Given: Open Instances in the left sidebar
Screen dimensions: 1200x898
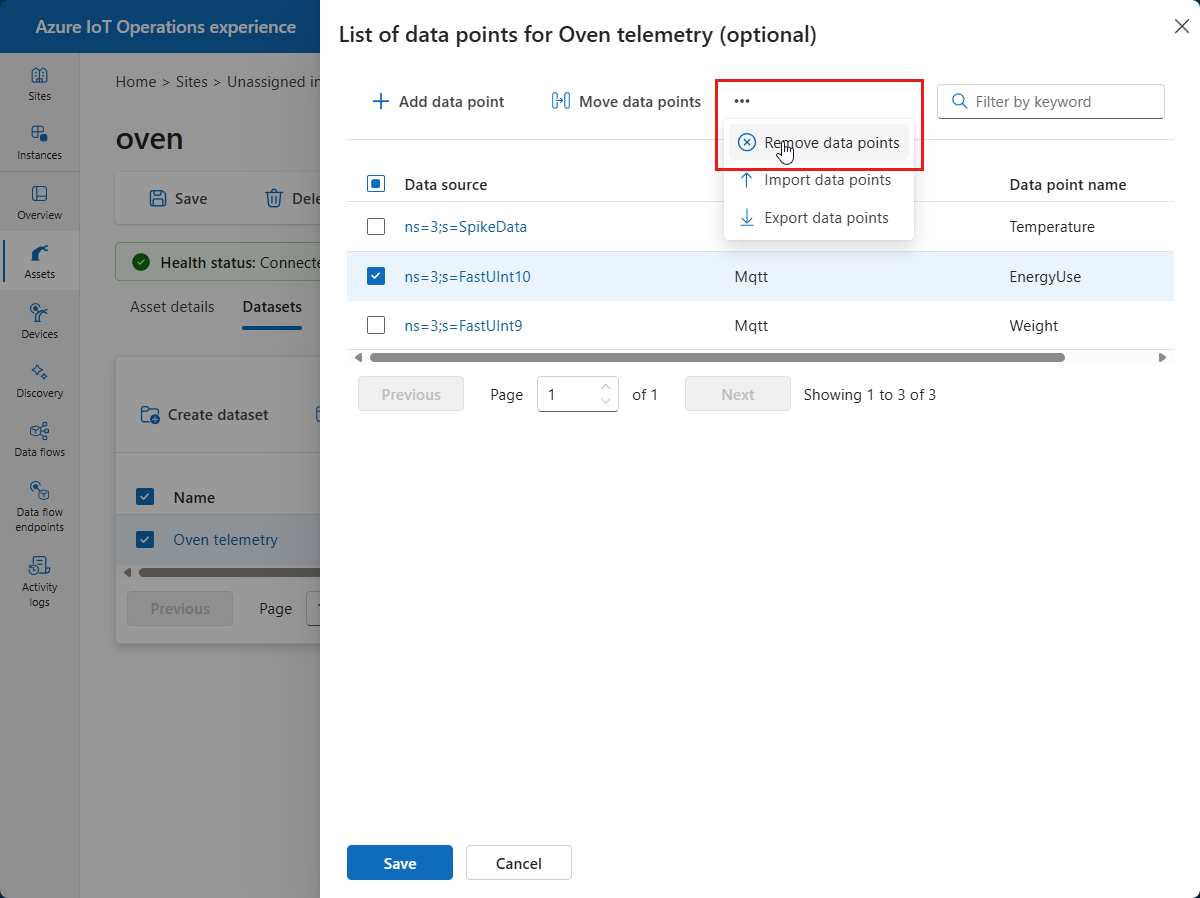Looking at the screenshot, I should coord(39,143).
